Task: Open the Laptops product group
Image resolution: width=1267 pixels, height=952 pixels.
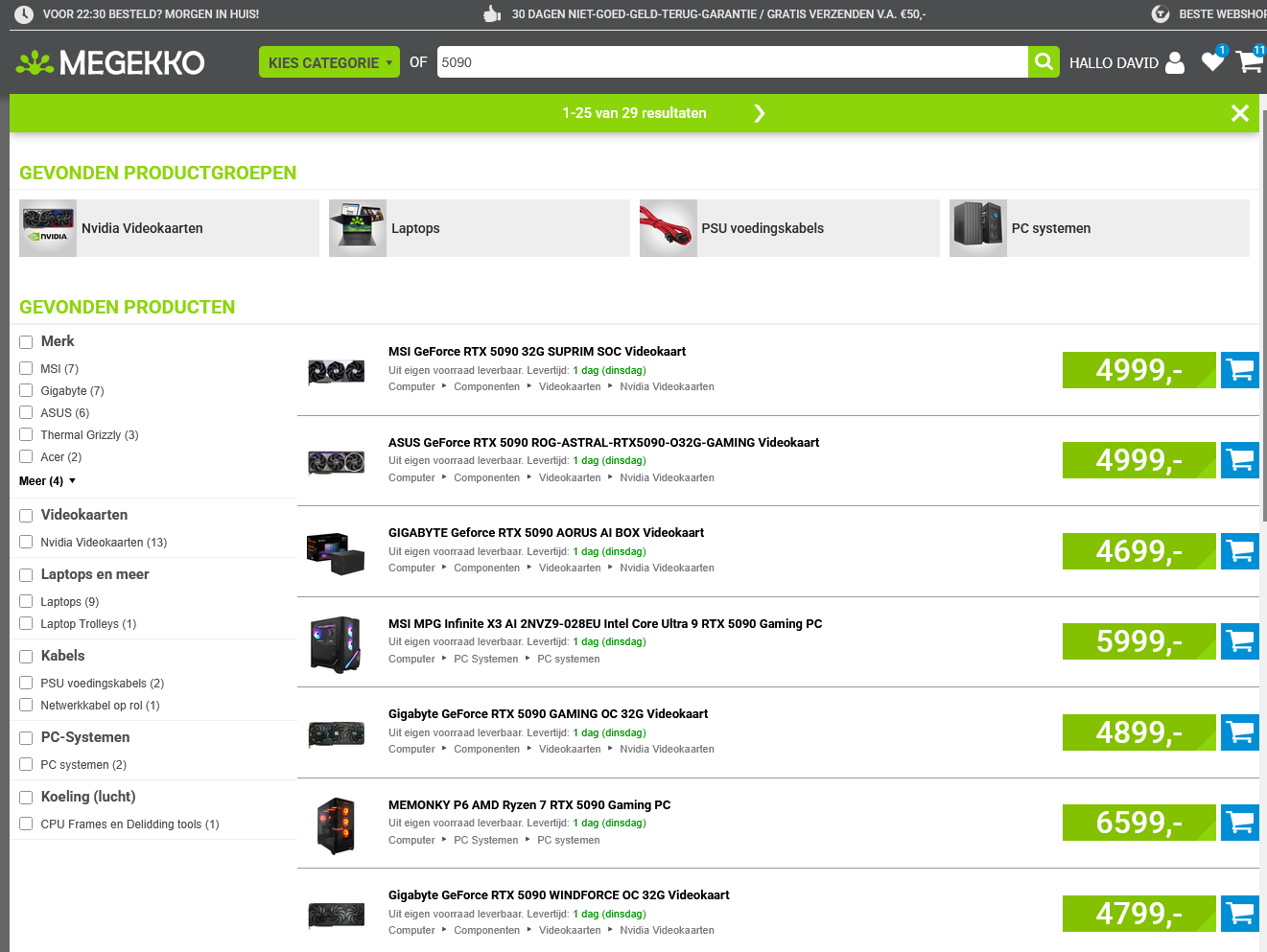Action: 479,228
